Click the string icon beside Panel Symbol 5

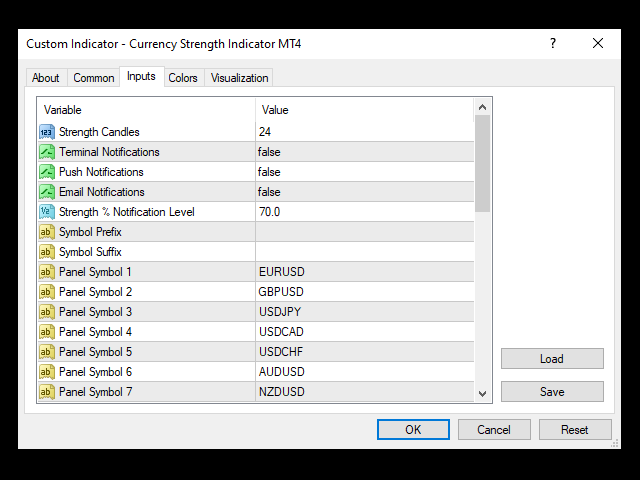point(47,352)
